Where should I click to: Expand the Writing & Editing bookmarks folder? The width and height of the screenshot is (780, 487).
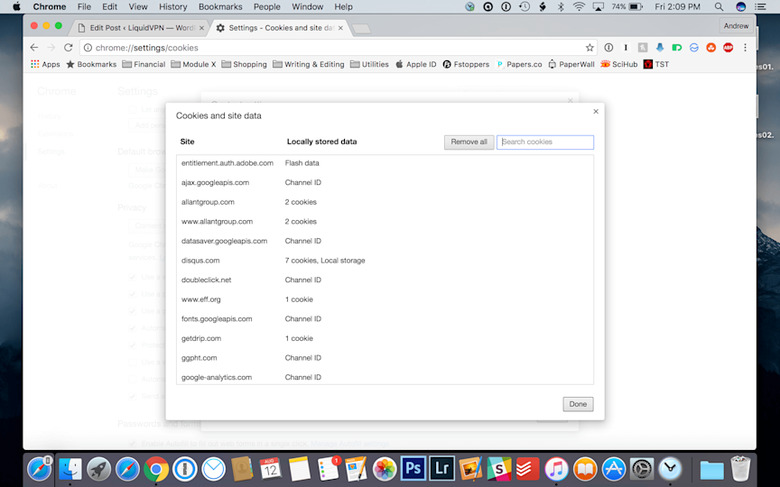[308, 64]
